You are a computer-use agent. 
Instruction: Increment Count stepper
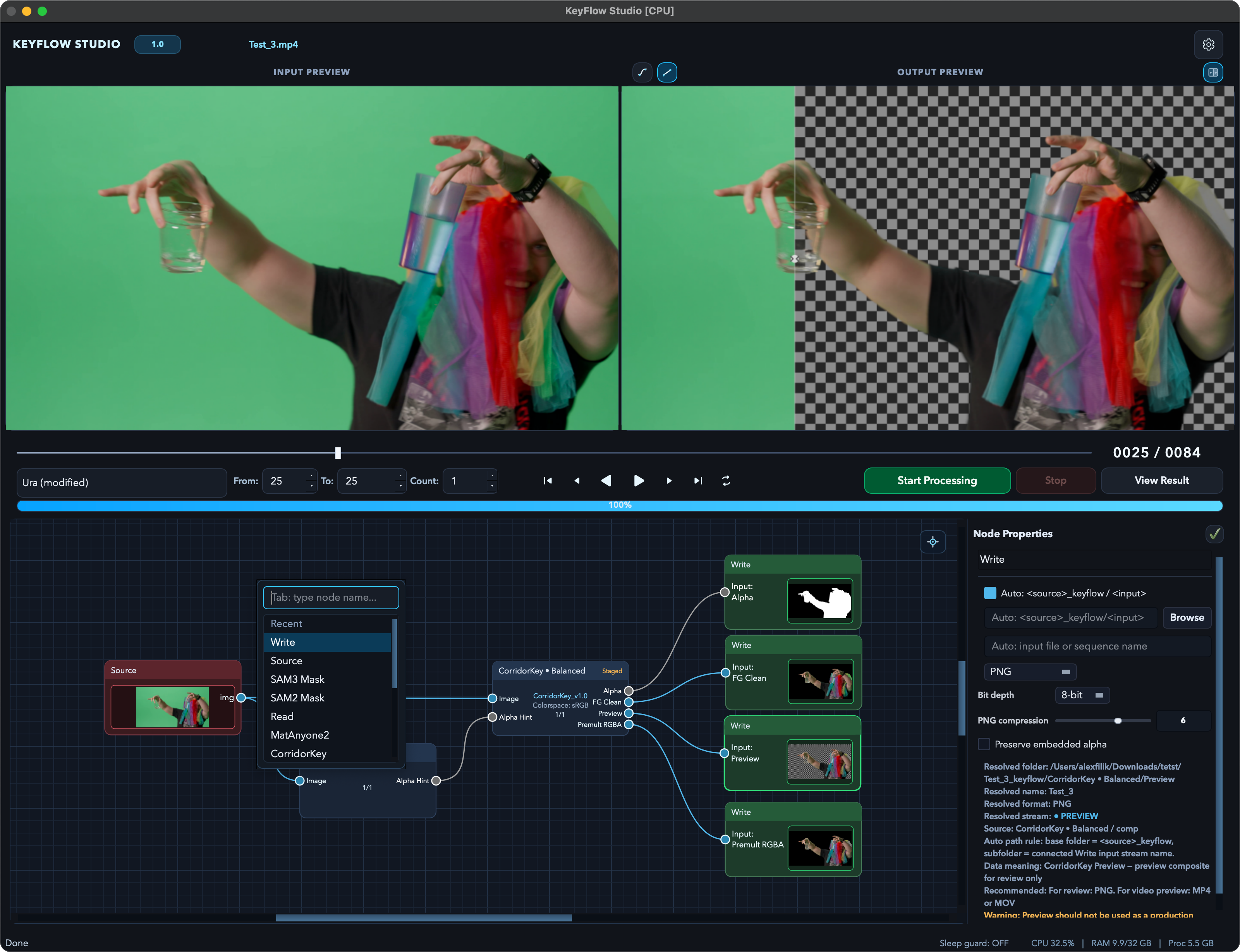[492, 476]
